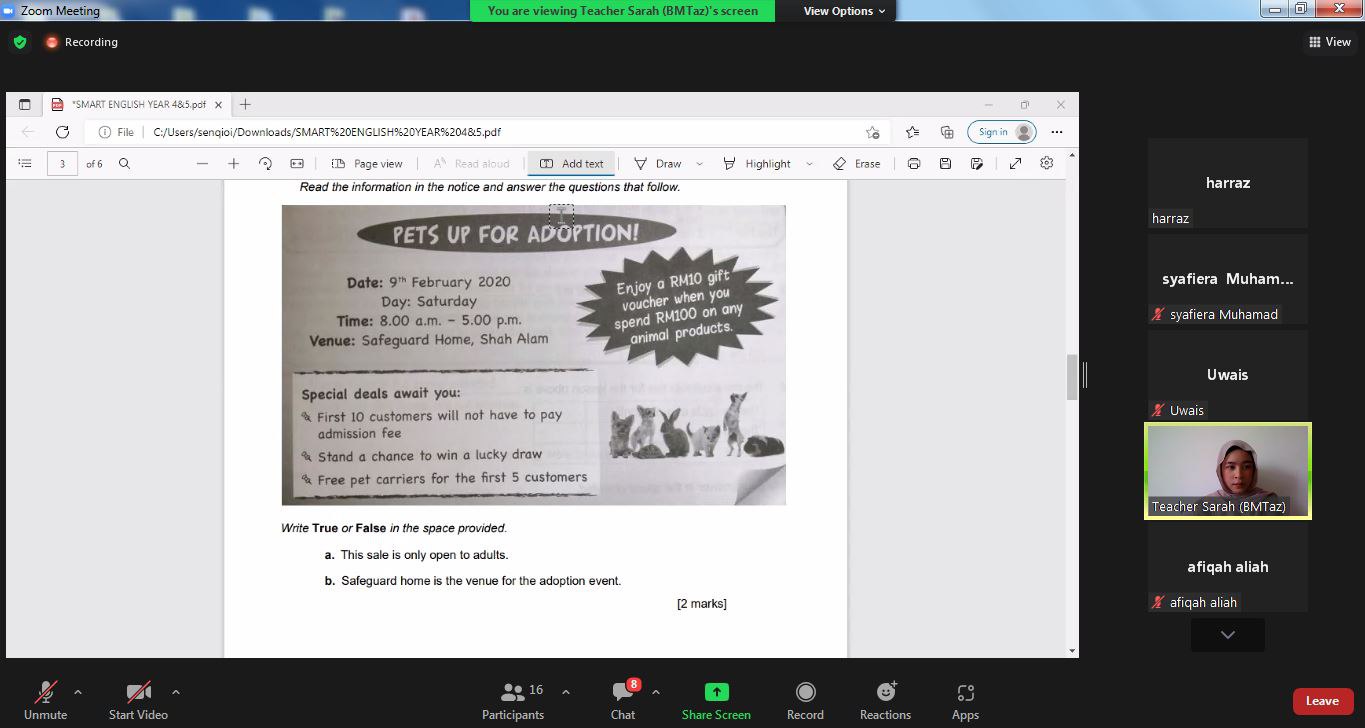Open the Edge tab actions menu icon
The image size is (1365, 728).
point(25,104)
